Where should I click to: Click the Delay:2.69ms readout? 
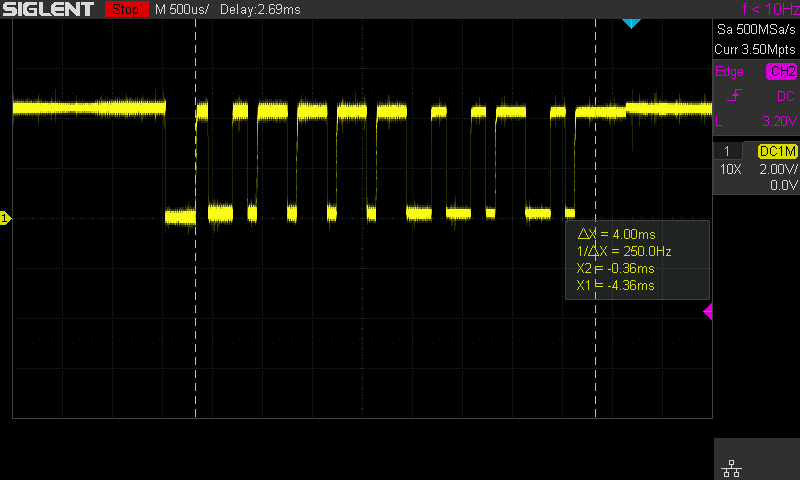click(x=252, y=9)
